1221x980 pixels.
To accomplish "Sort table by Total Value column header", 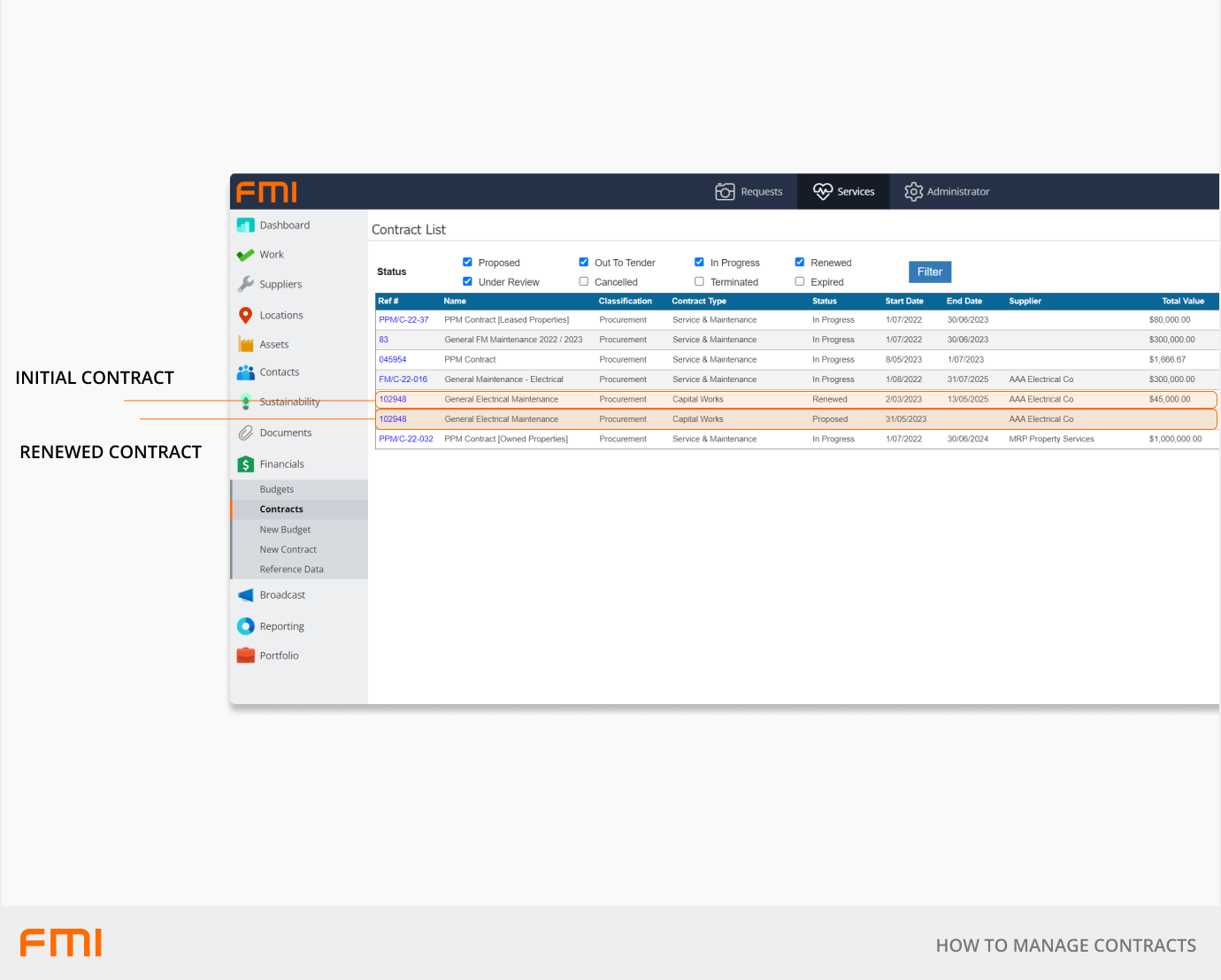I will [x=1182, y=302].
